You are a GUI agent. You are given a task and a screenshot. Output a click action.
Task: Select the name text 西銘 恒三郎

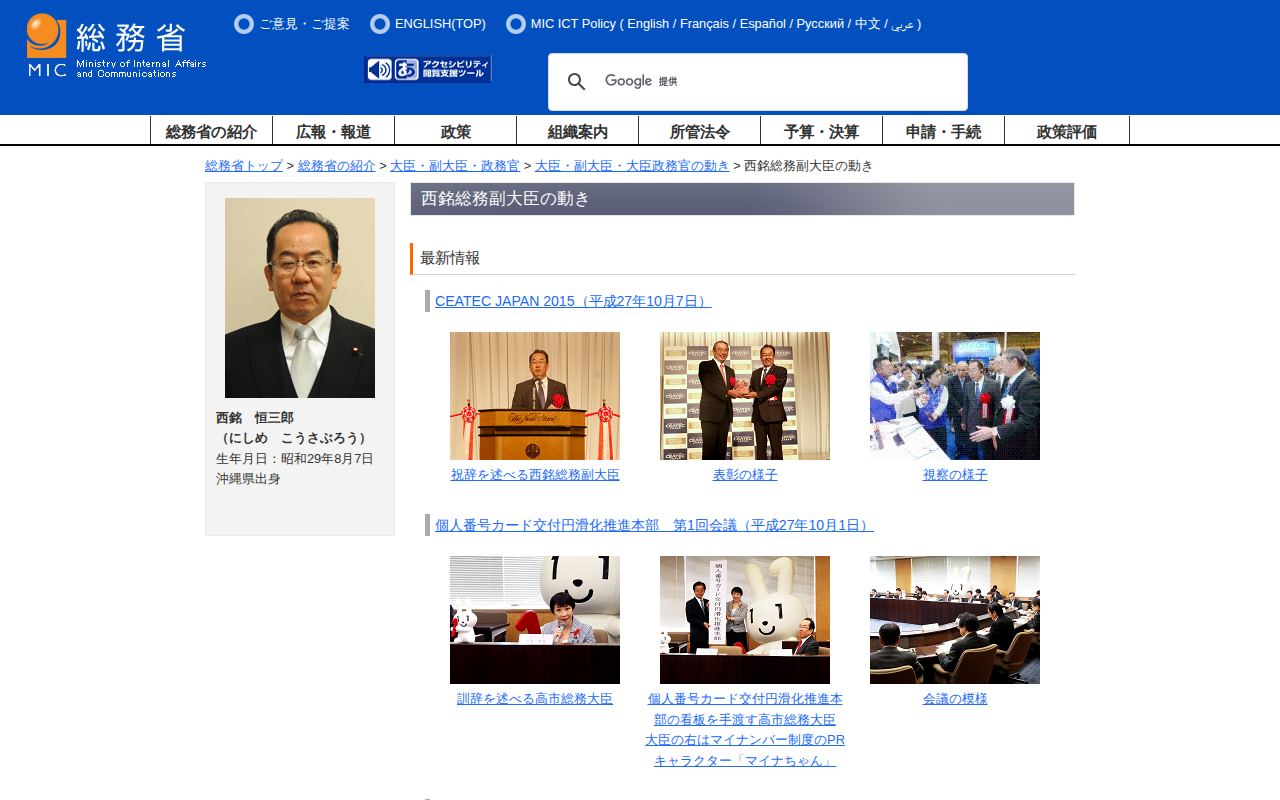255,418
